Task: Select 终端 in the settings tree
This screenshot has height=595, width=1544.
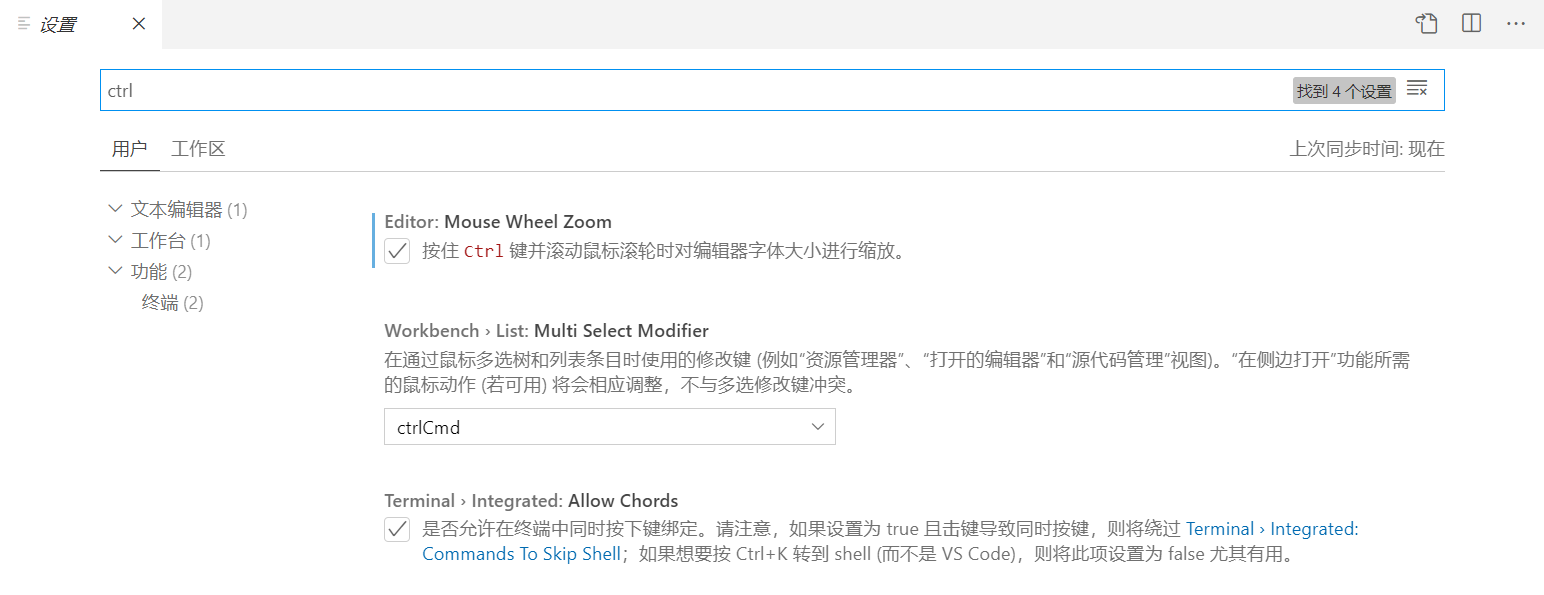Action: [x=160, y=303]
